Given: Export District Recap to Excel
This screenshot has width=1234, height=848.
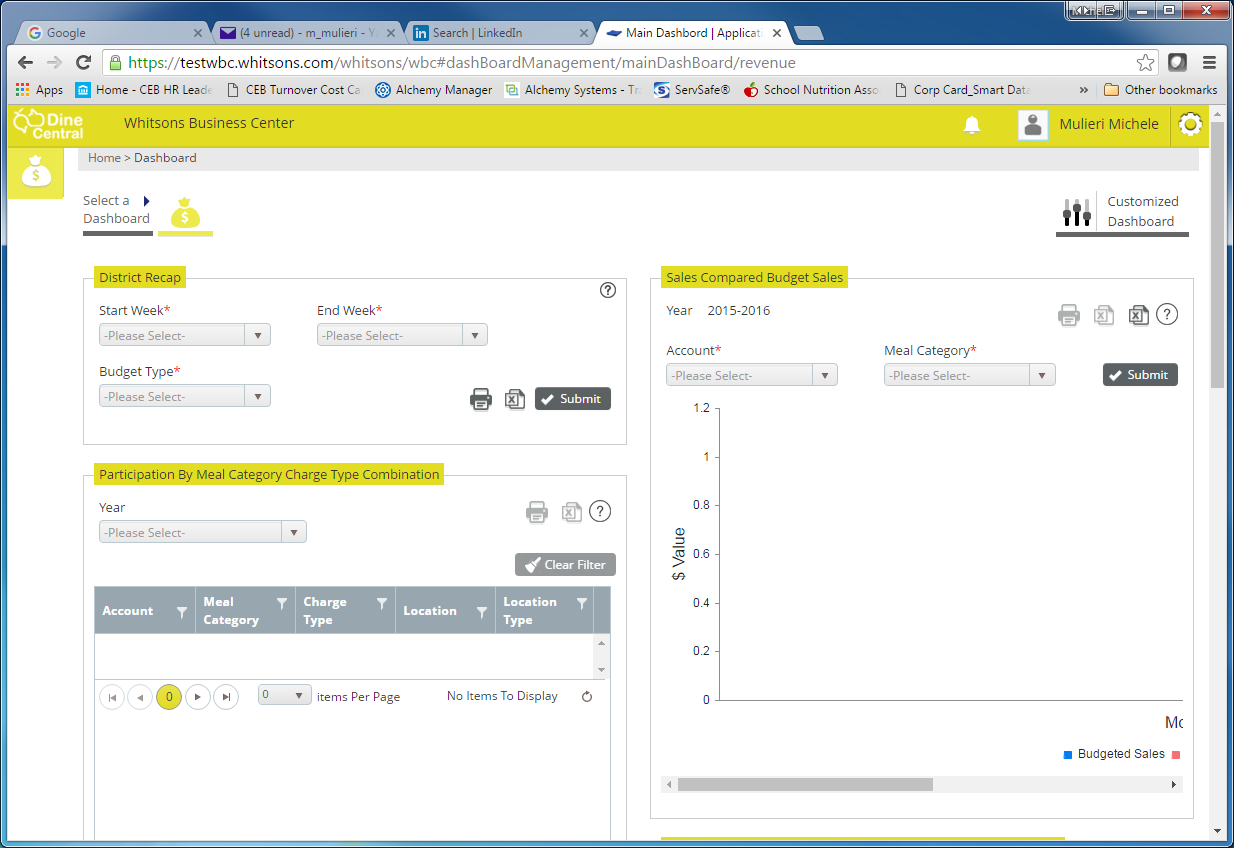Looking at the screenshot, I should coord(514,399).
